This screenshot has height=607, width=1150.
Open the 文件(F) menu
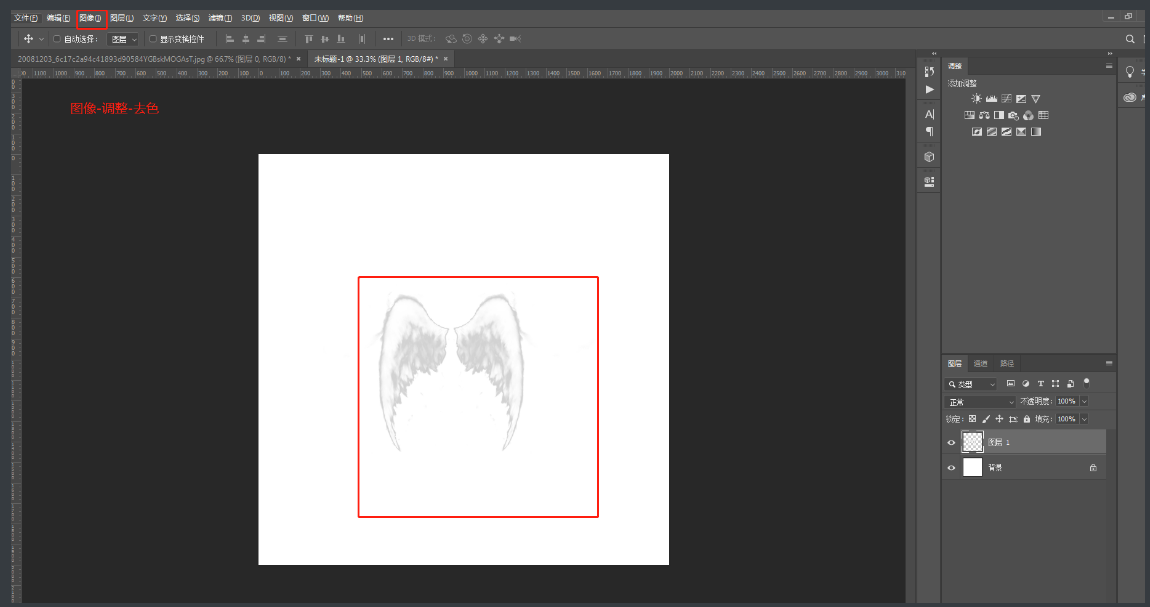click(26, 18)
